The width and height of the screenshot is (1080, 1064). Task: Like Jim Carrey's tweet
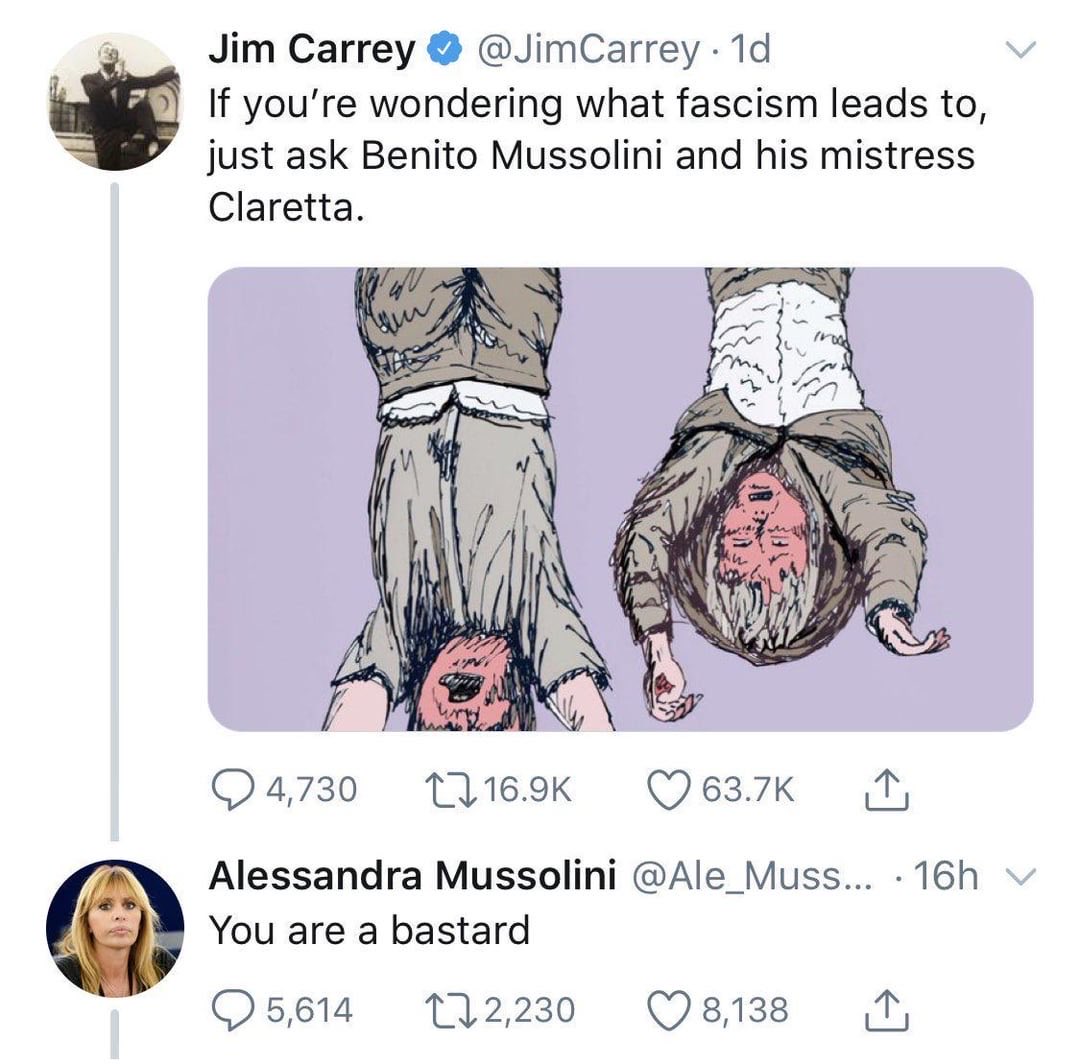coord(664,790)
